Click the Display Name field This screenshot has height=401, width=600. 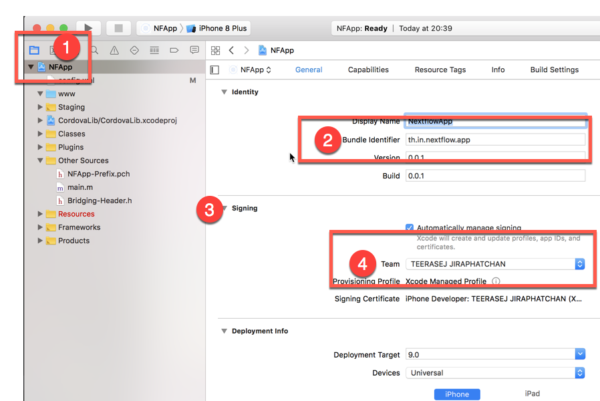pyautogui.click(x=495, y=121)
